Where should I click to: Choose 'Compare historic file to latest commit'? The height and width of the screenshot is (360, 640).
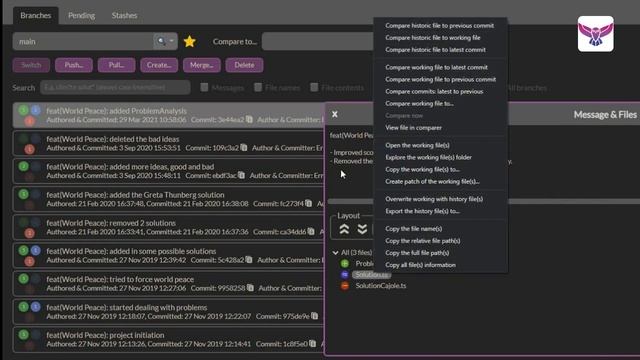(436, 50)
